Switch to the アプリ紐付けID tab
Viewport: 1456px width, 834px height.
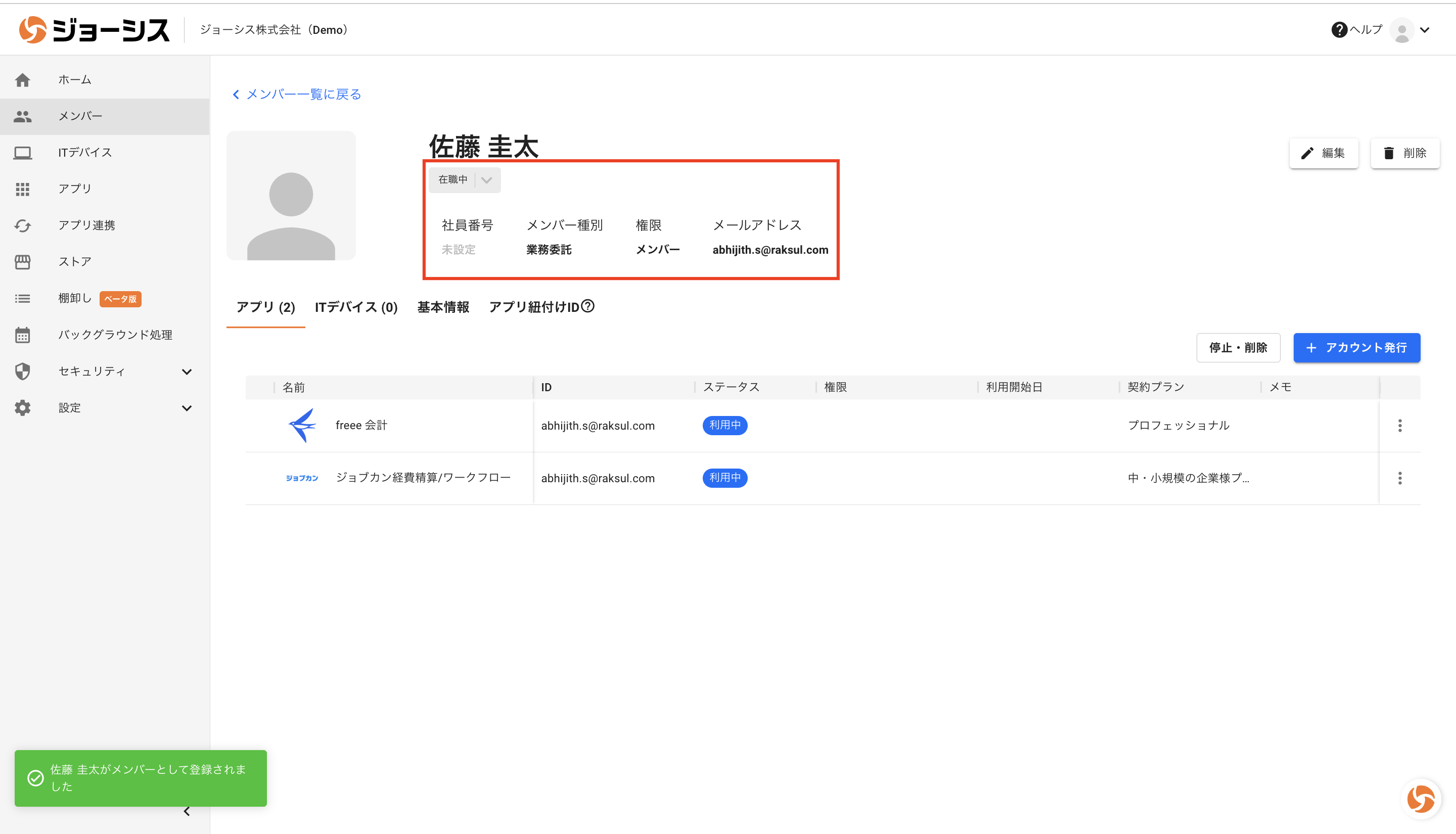534,308
